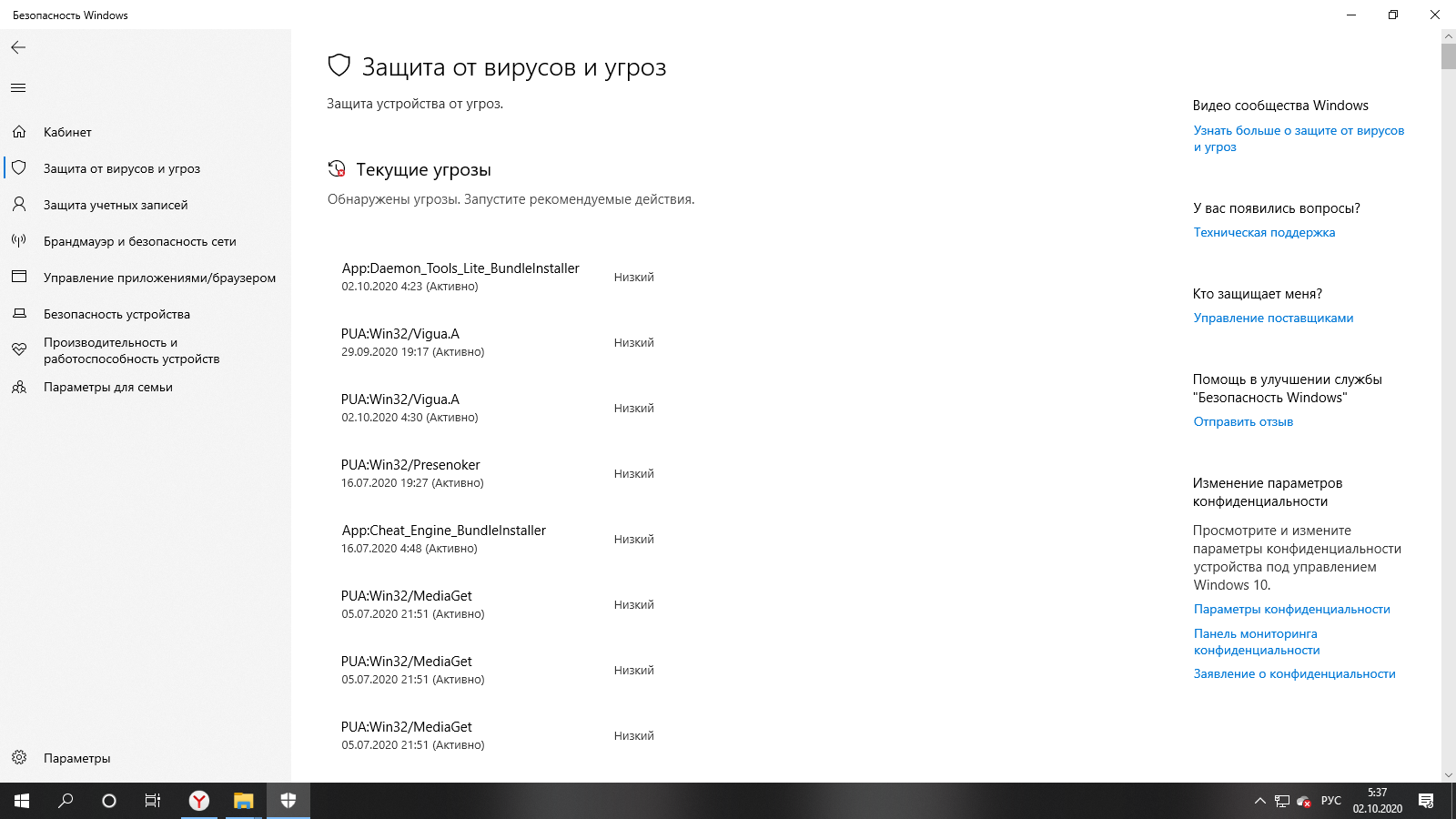Click the scrollbar down arrow
The height and width of the screenshot is (819, 1456).
pos(1449,775)
